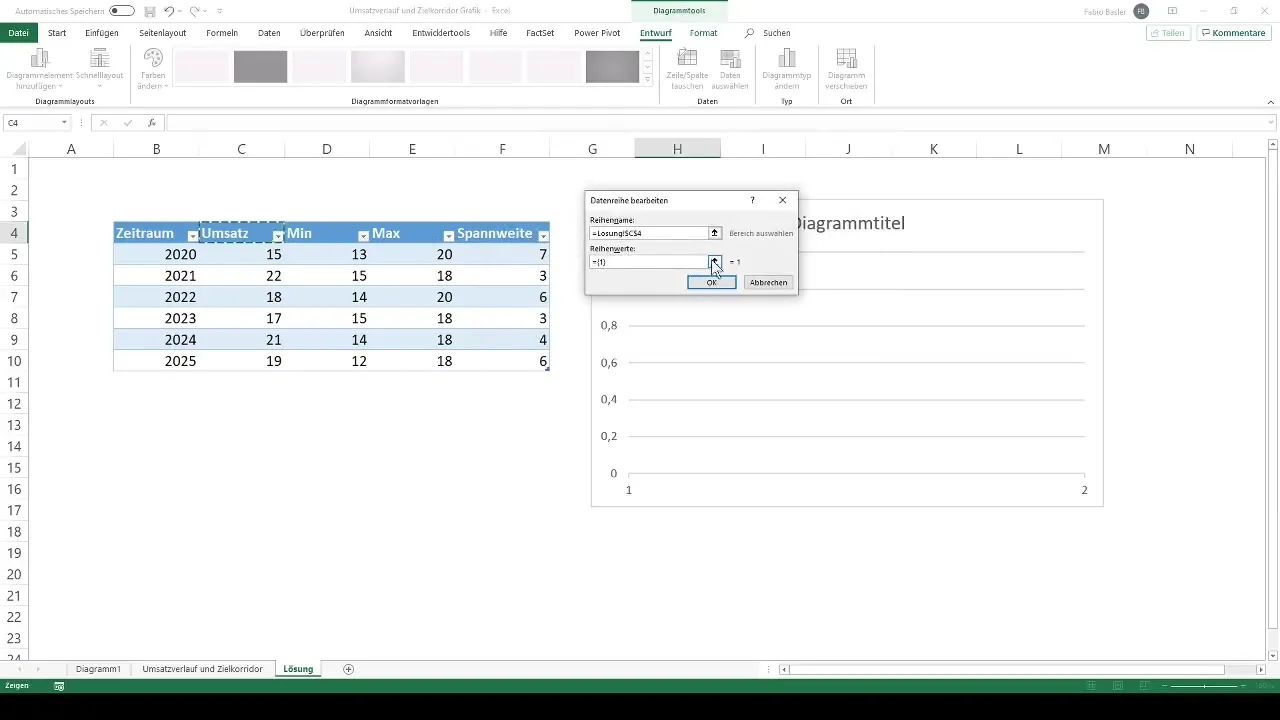Click the Diagramm verschieben icon

(x=846, y=59)
